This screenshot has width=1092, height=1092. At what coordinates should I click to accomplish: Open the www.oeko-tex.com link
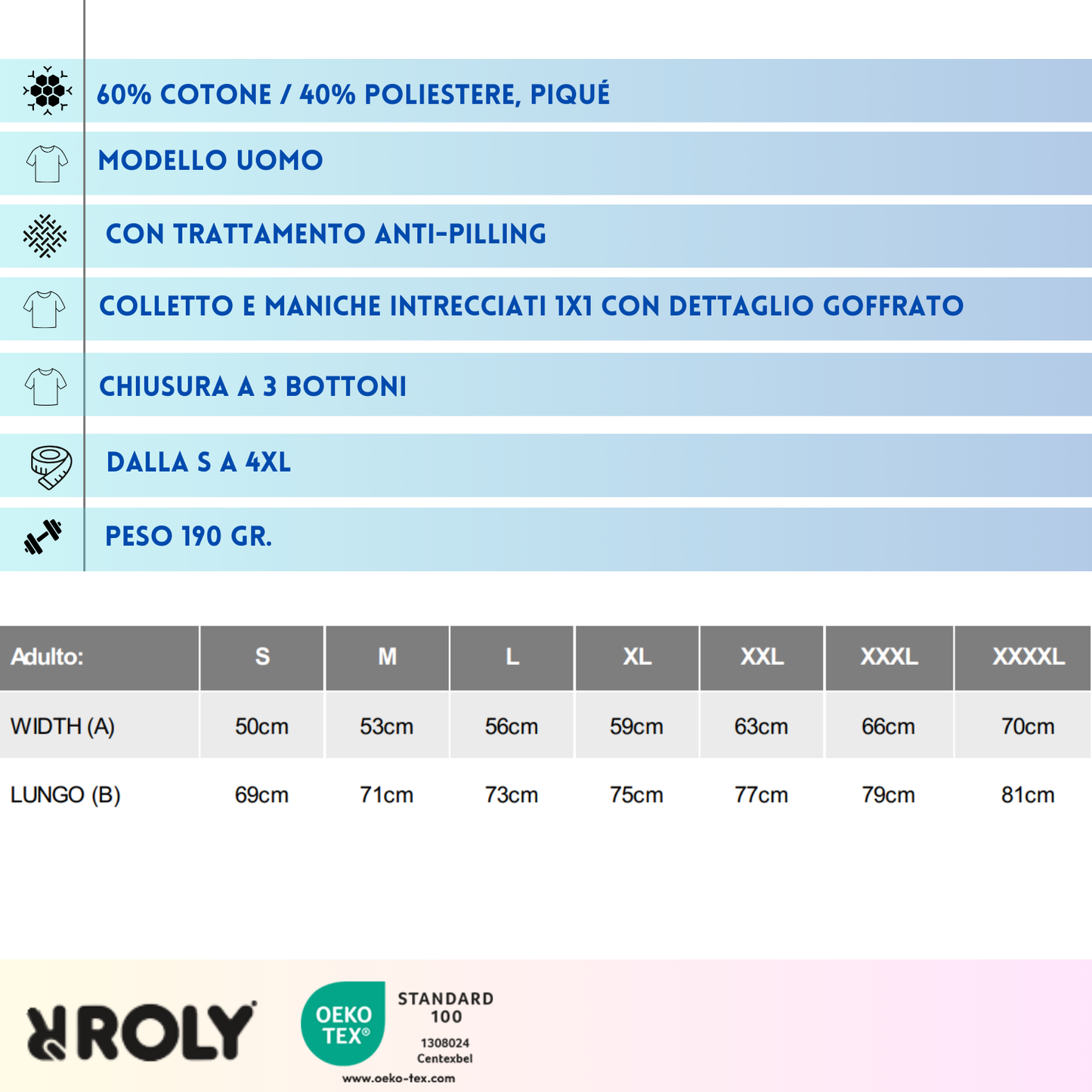(x=398, y=1078)
